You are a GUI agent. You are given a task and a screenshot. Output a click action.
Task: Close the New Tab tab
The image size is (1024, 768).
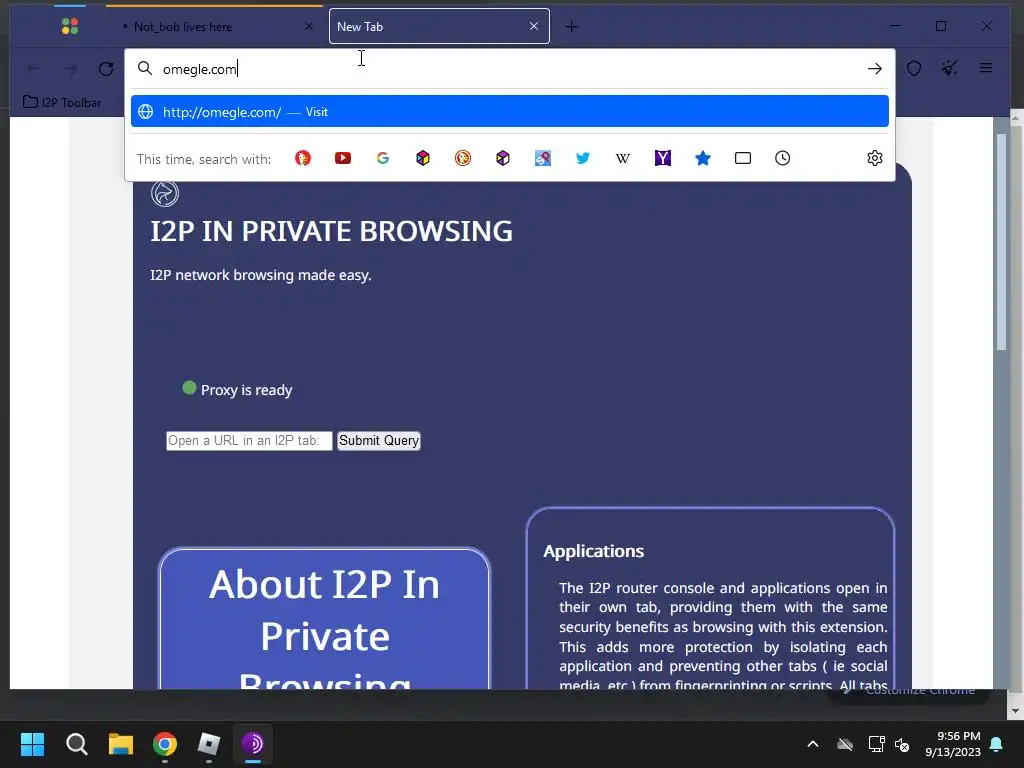(534, 26)
